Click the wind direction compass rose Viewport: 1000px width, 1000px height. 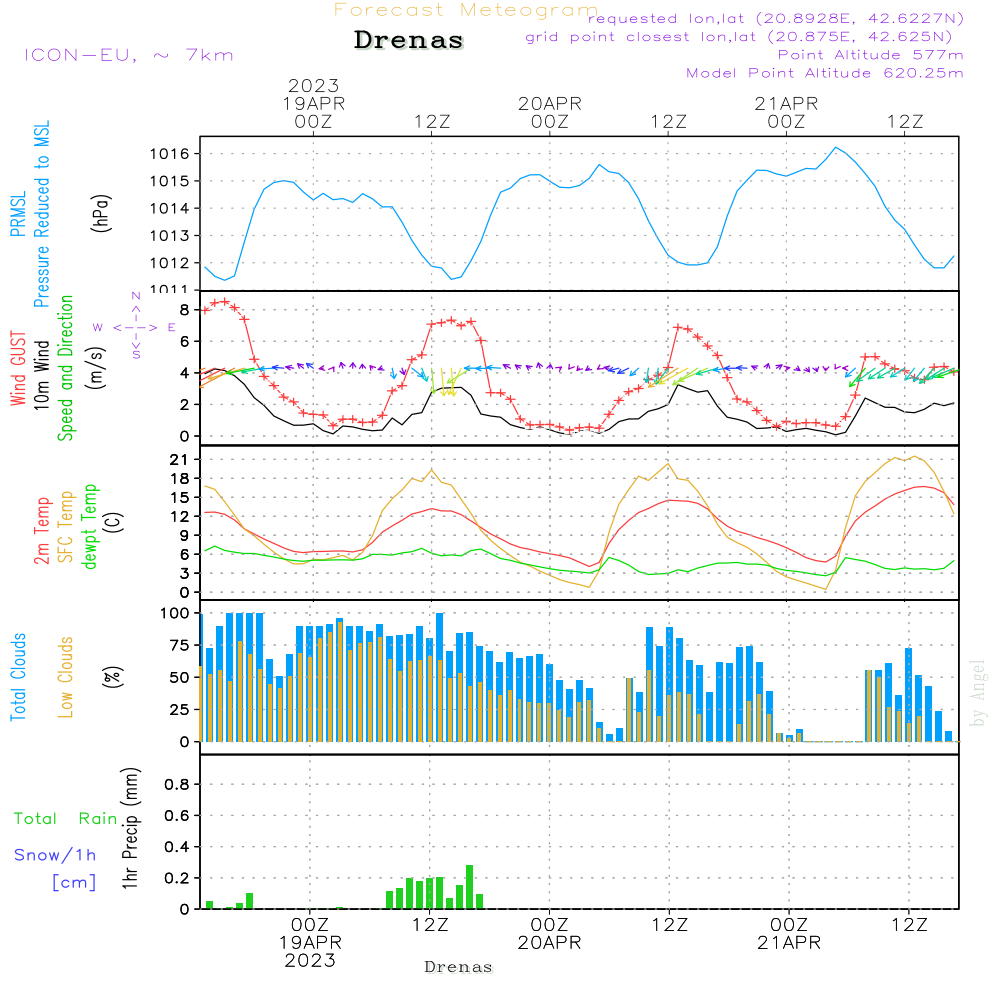pyautogui.click(x=135, y=326)
